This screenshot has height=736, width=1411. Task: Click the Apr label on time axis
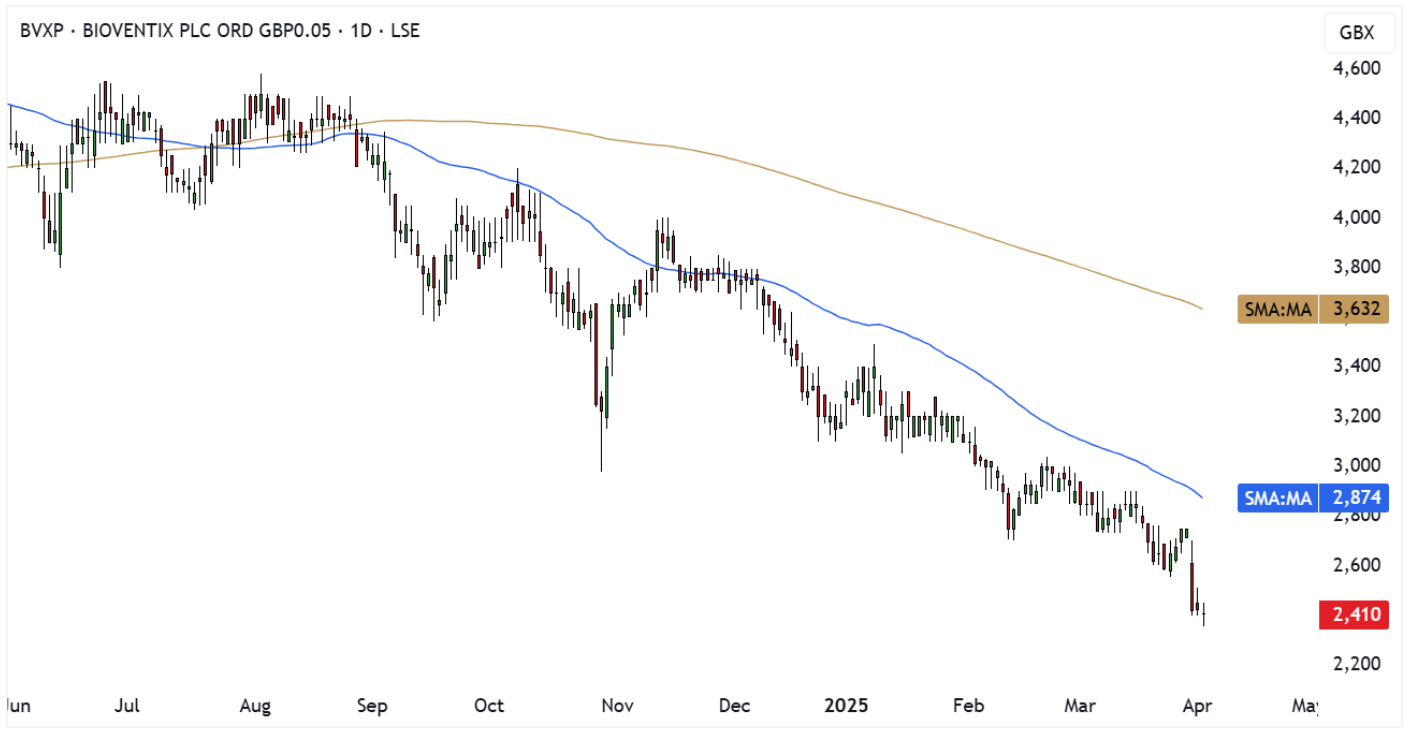(1197, 706)
